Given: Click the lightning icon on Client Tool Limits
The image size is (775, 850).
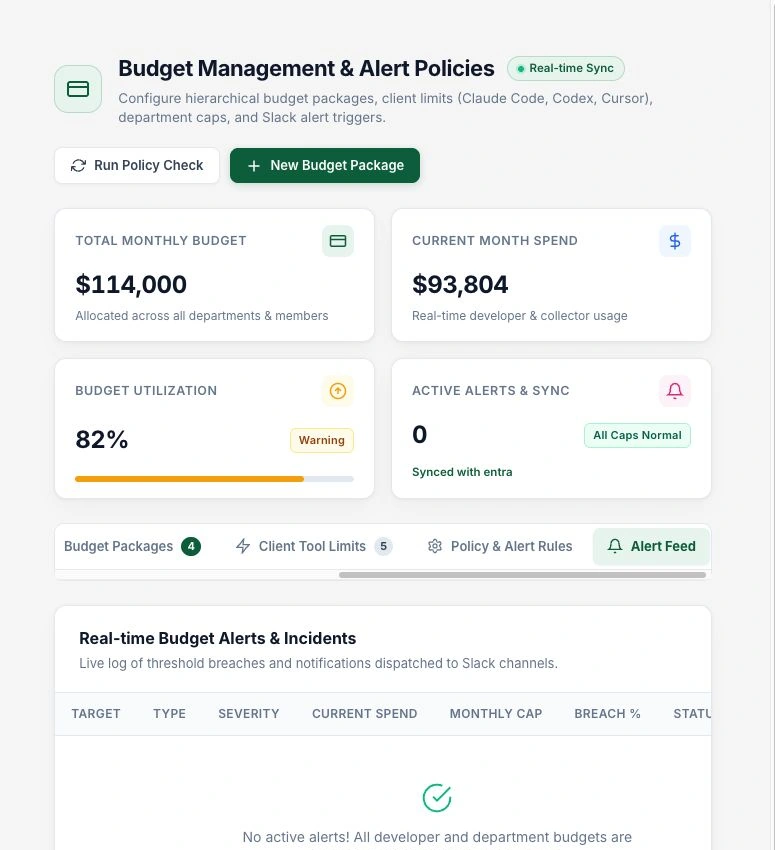Looking at the screenshot, I should coord(243,546).
